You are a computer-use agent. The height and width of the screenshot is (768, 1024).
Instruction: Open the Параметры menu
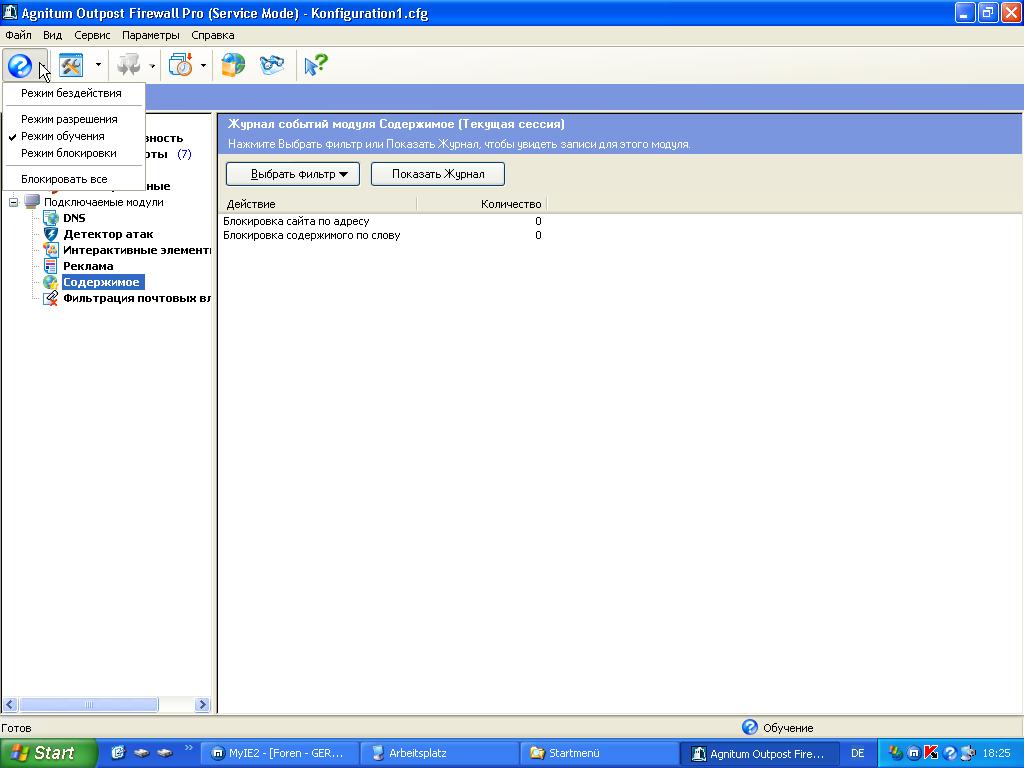(150, 35)
